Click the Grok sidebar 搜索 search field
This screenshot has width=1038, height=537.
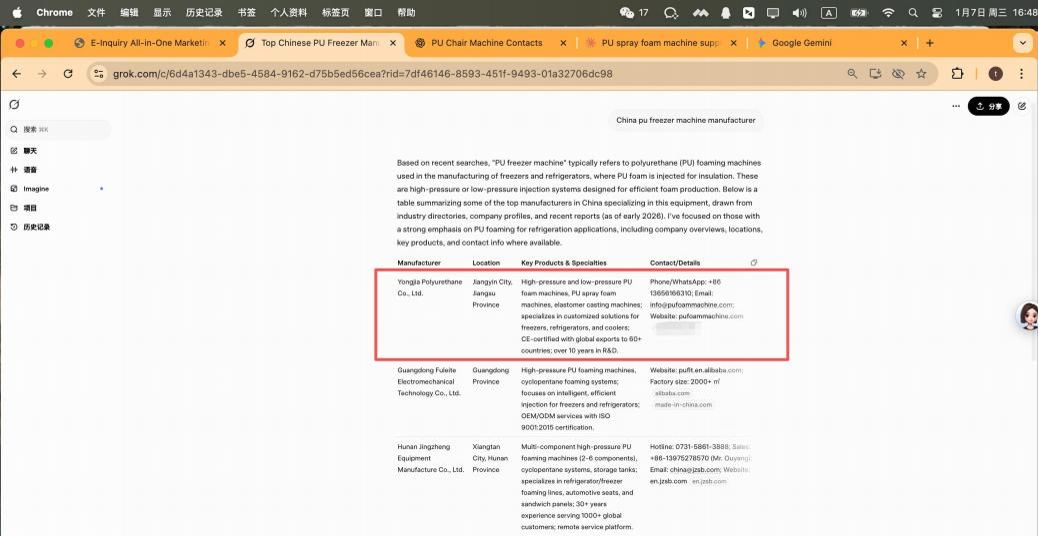[58, 130]
